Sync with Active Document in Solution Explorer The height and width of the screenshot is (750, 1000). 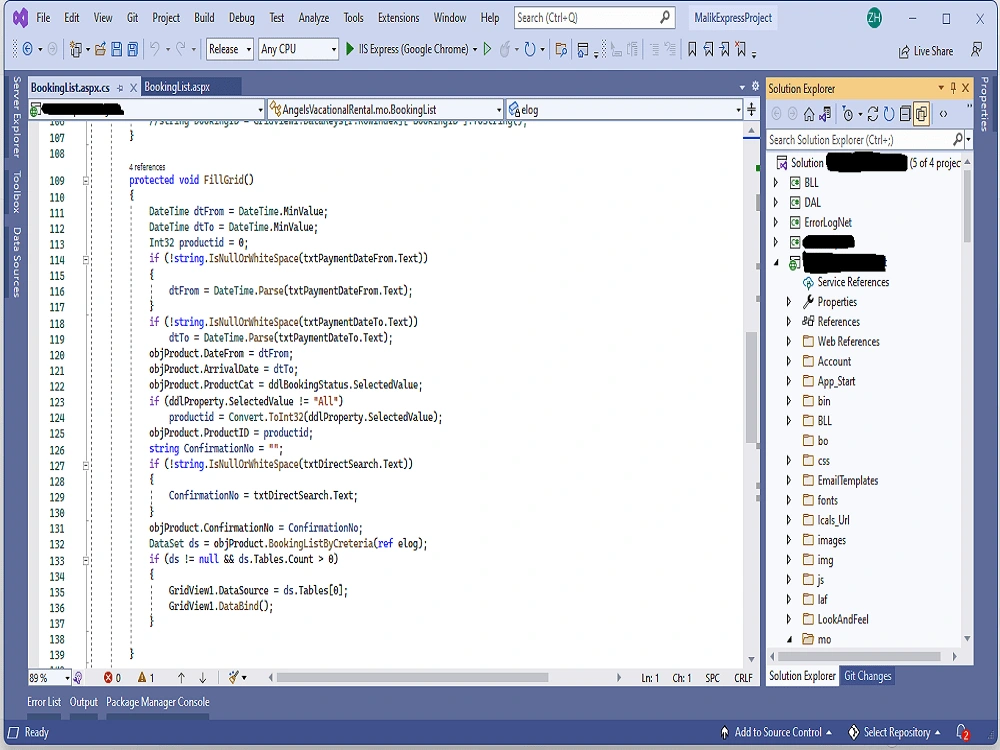pos(872,114)
